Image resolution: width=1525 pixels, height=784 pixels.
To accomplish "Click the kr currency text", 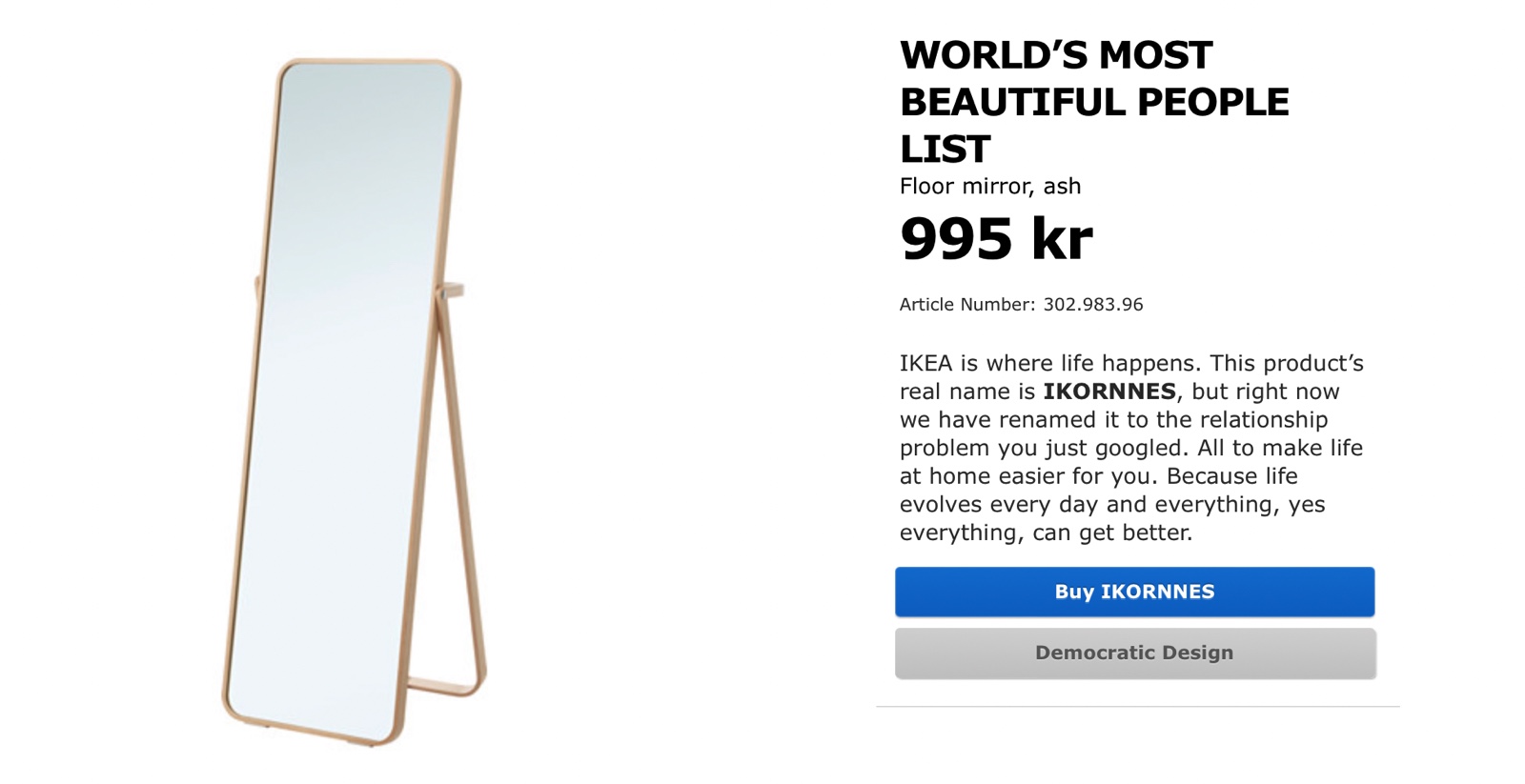I will [x=1062, y=238].
